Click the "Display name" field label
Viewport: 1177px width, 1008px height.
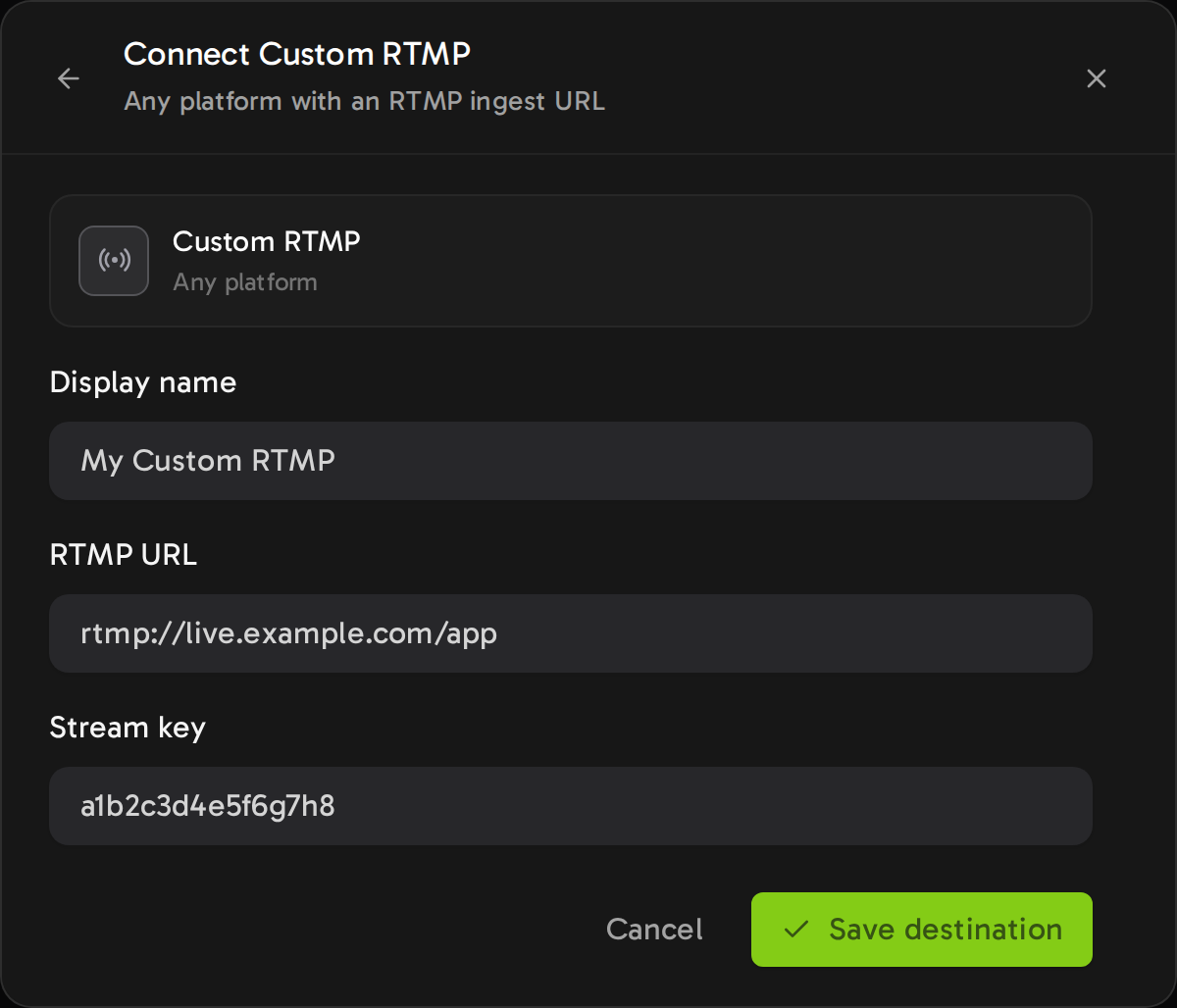[143, 382]
